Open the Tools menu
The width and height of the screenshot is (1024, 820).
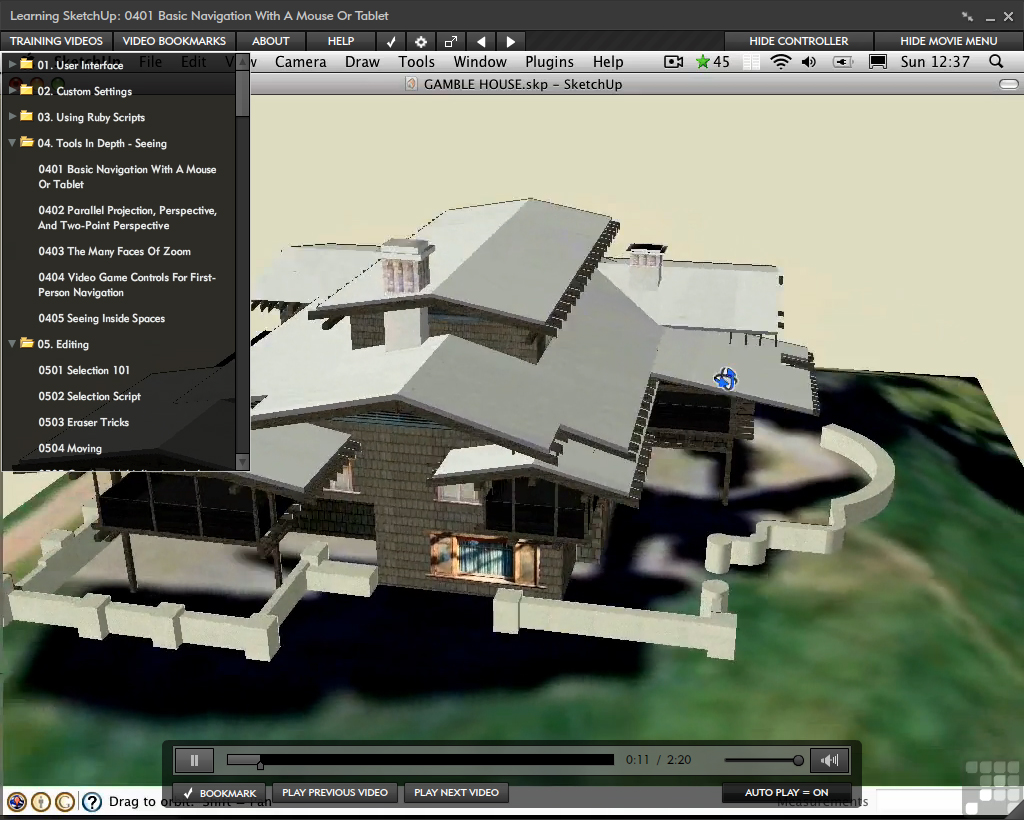417,62
